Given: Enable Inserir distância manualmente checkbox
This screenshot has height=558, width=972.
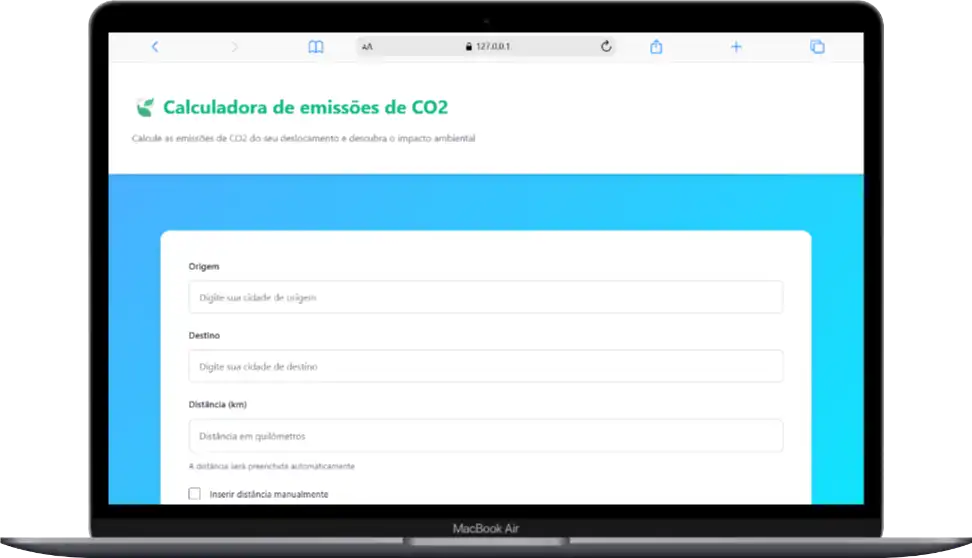Looking at the screenshot, I should click(x=194, y=494).
